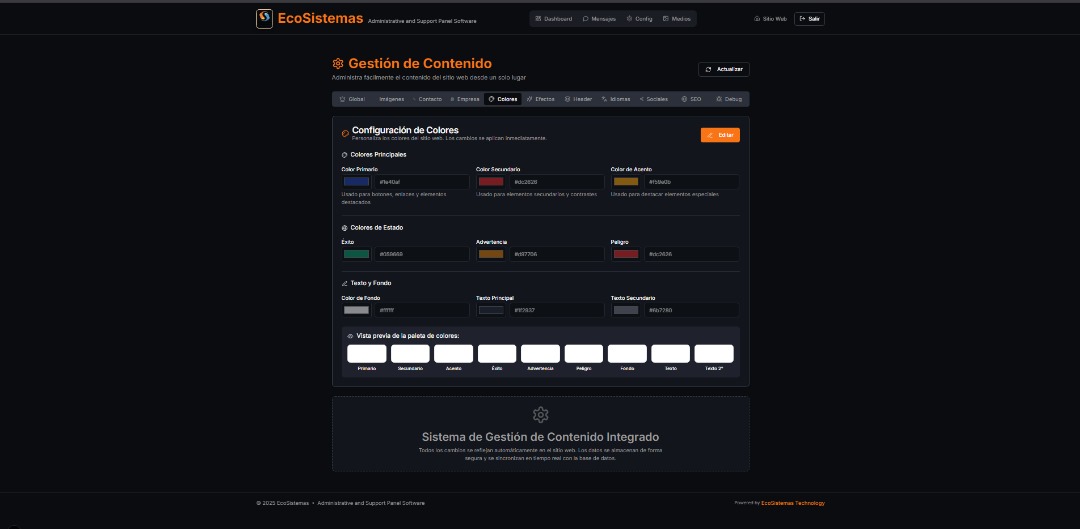Click the EcoSistemas logo icon

coord(264,19)
